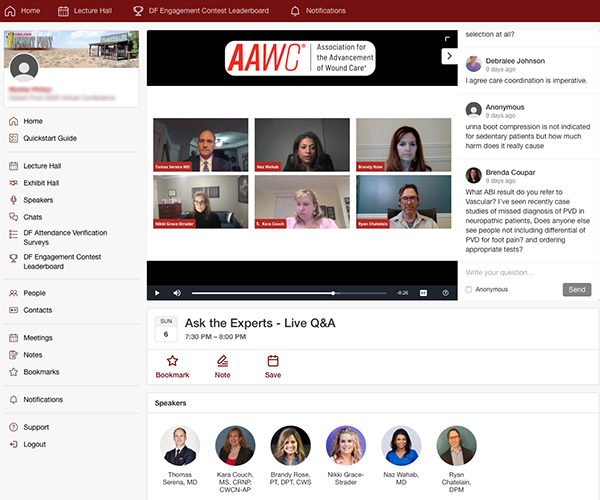Click the Support question mark icon
600x500 pixels.
(x=13, y=427)
